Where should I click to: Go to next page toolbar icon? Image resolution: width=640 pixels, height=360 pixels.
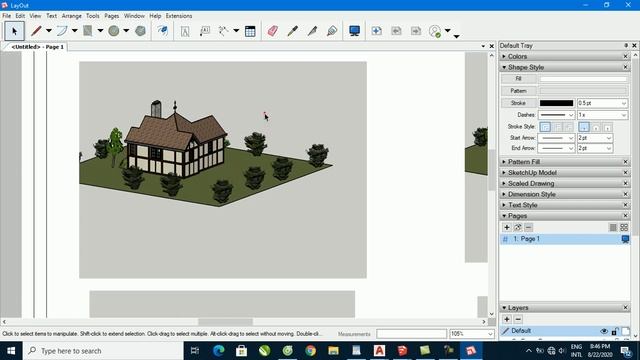pyautogui.click(x=416, y=31)
